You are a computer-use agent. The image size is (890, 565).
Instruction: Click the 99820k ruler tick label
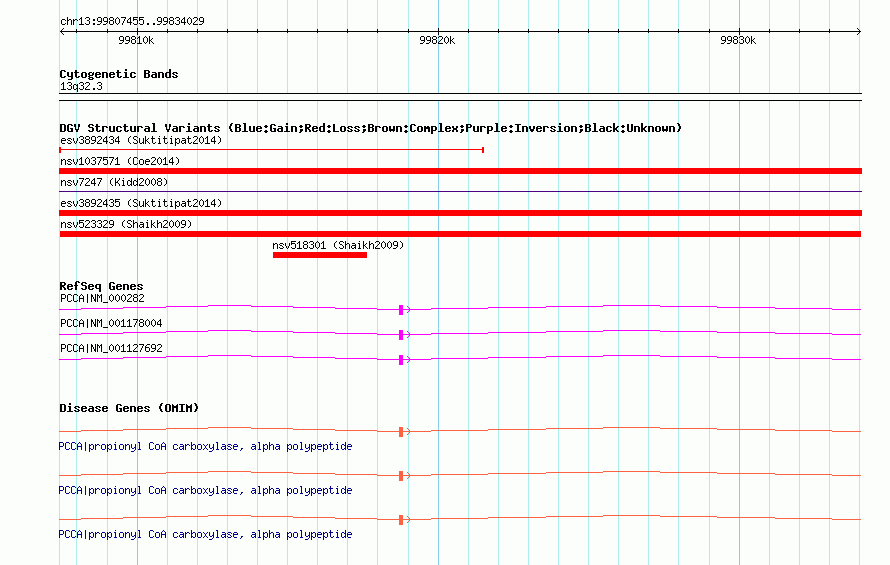(x=437, y=40)
